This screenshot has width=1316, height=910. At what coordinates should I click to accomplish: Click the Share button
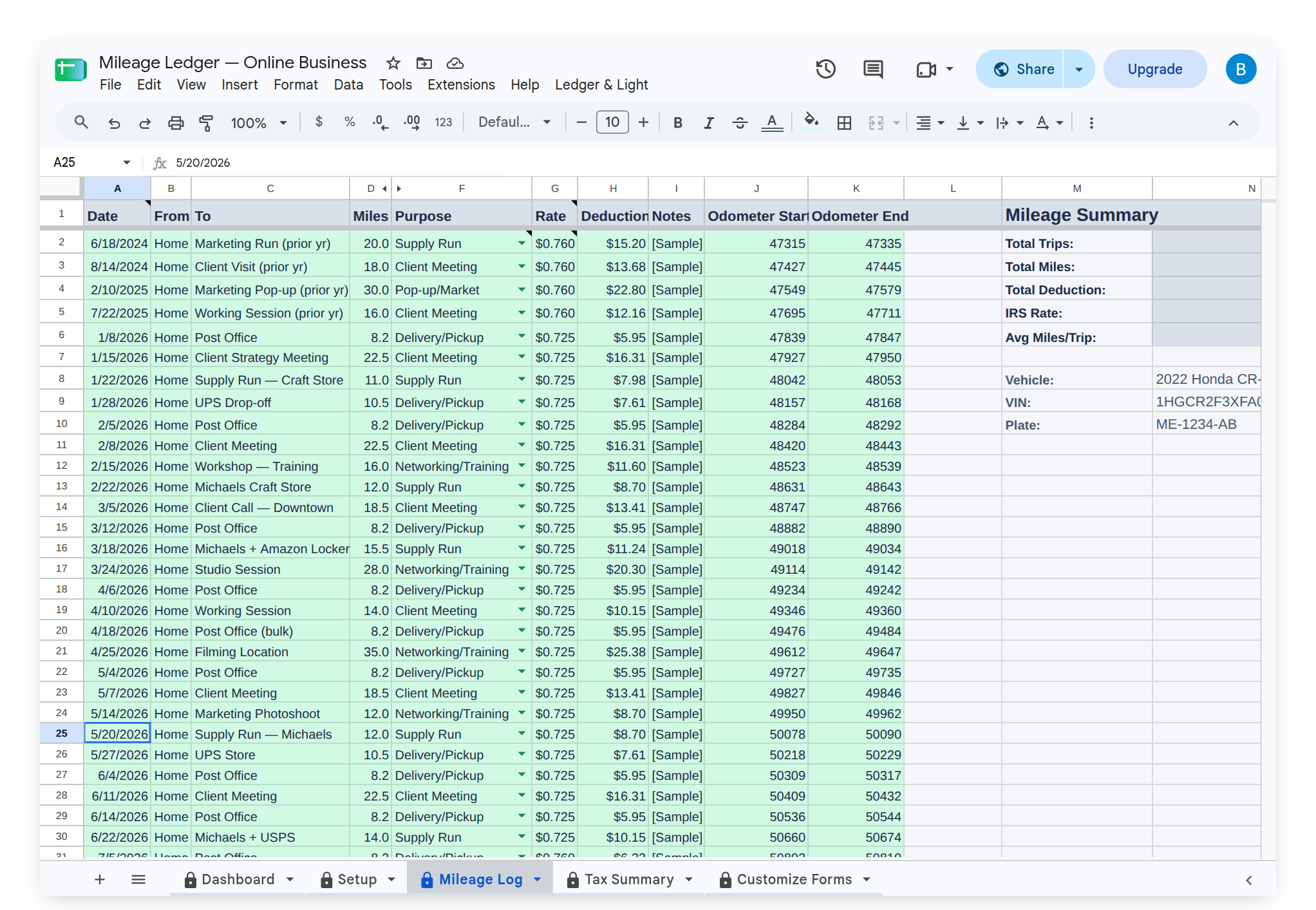(1020, 69)
